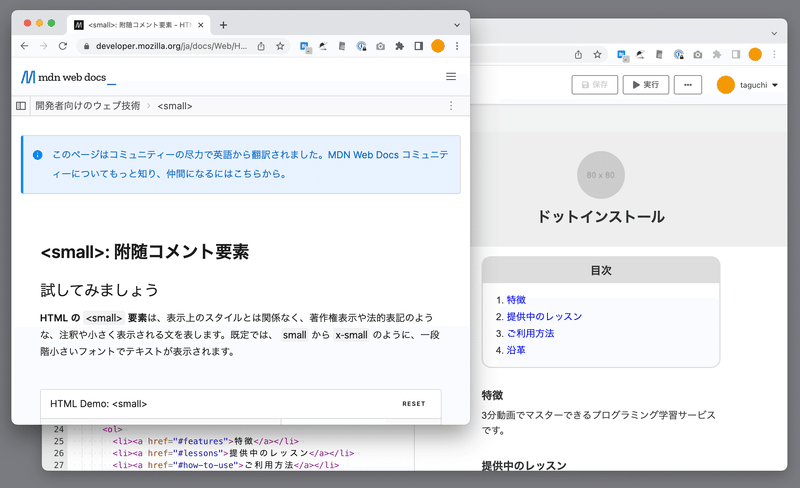This screenshot has width=800, height=488.
Task: Click the camera extension icon in front window
Action: coord(381,46)
